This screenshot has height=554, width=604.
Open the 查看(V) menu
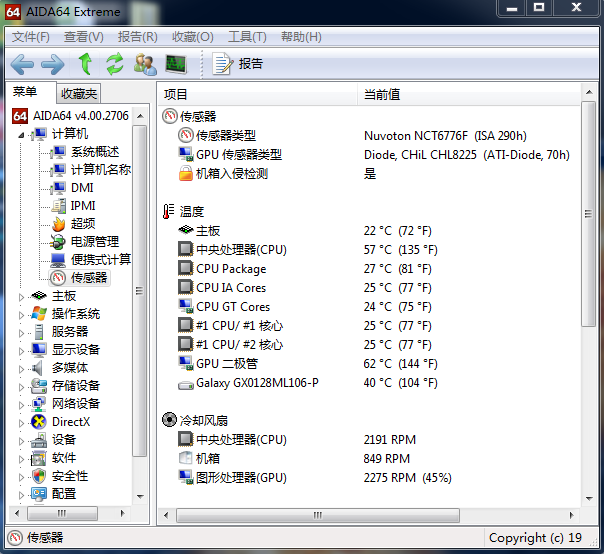coord(84,37)
